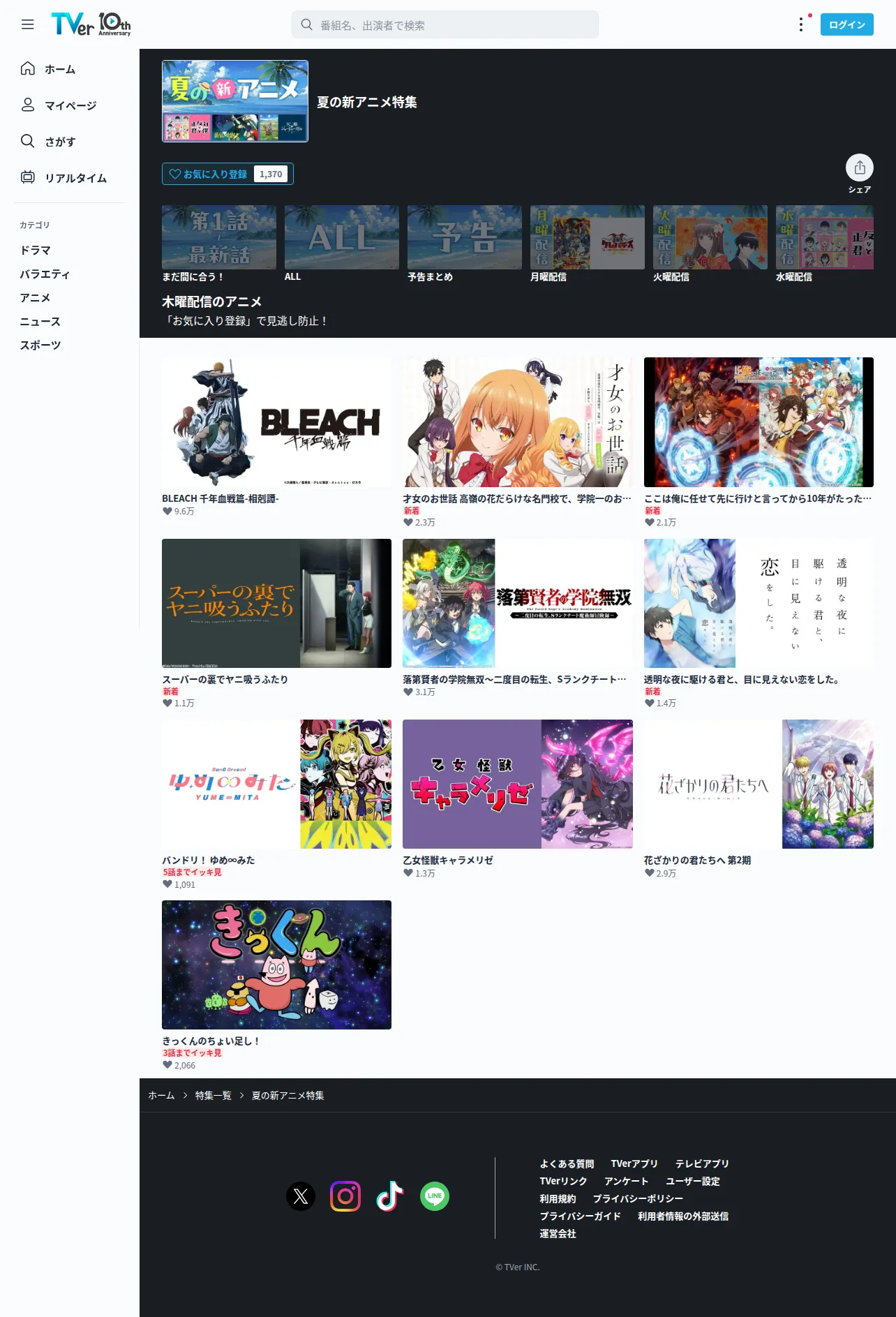Open the 夏の新アニメ特集 banner image
The width and height of the screenshot is (896, 1317).
tap(235, 101)
